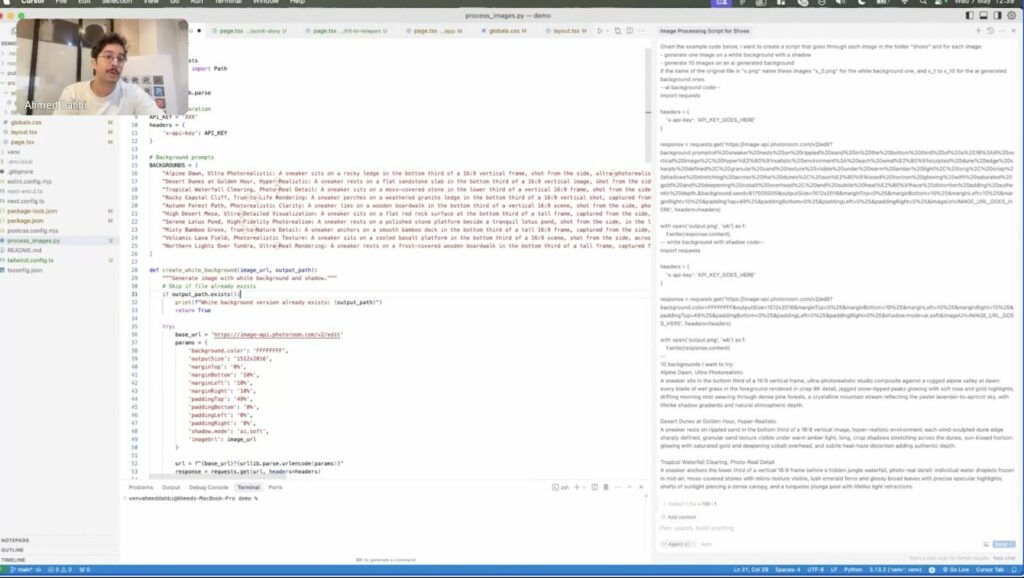The width and height of the screenshot is (1024, 578).
Task: Select the Terminal tab
Action: click(x=248, y=487)
